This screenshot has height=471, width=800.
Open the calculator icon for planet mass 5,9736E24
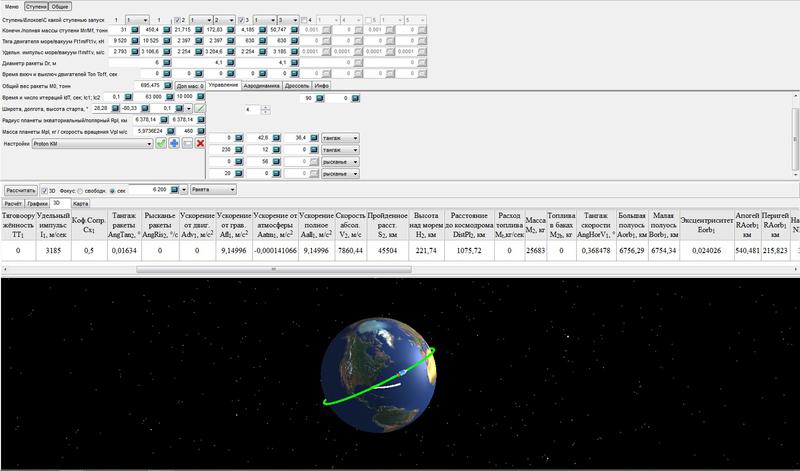[170, 131]
